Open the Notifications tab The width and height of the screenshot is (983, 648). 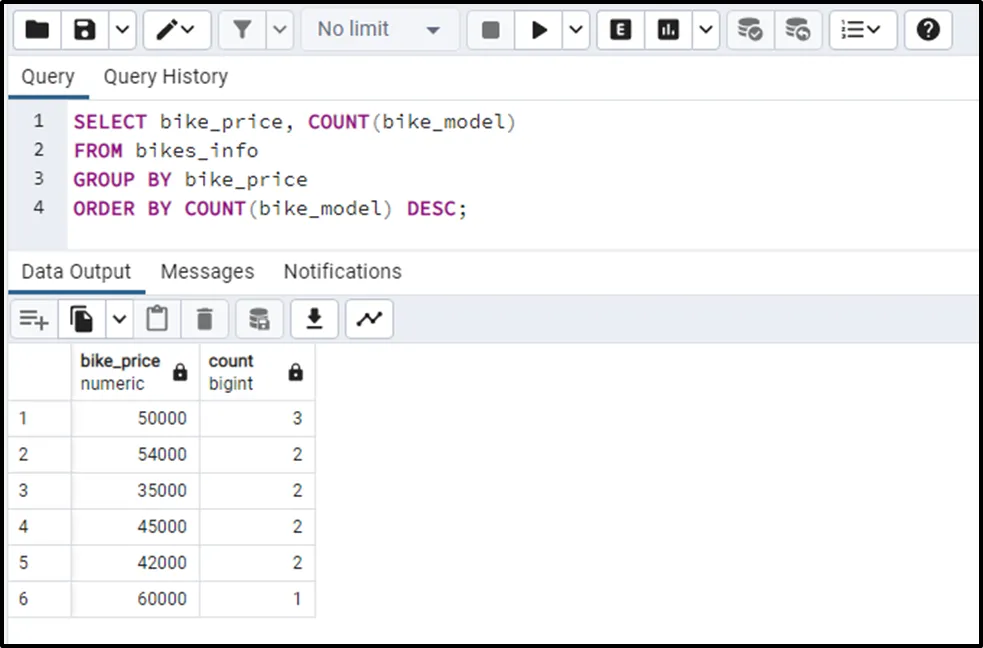click(342, 272)
